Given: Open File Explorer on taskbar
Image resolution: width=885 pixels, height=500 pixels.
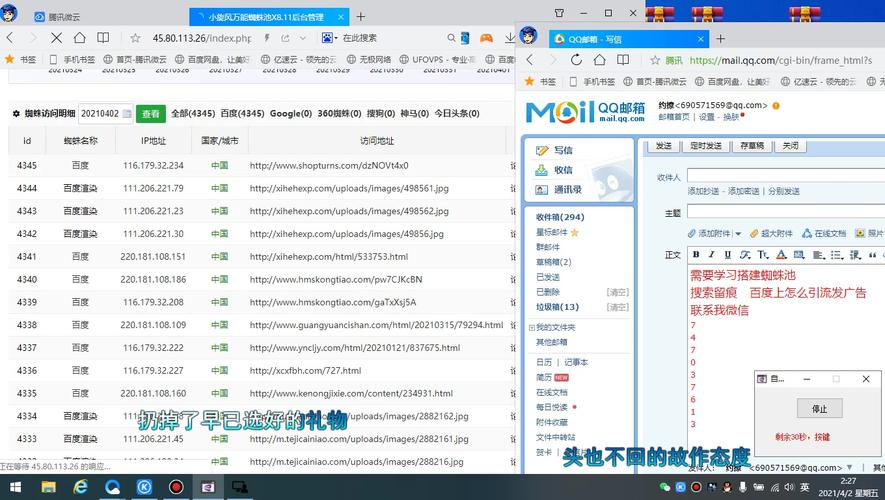Looking at the screenshot, I should click(x=49, y=487).
